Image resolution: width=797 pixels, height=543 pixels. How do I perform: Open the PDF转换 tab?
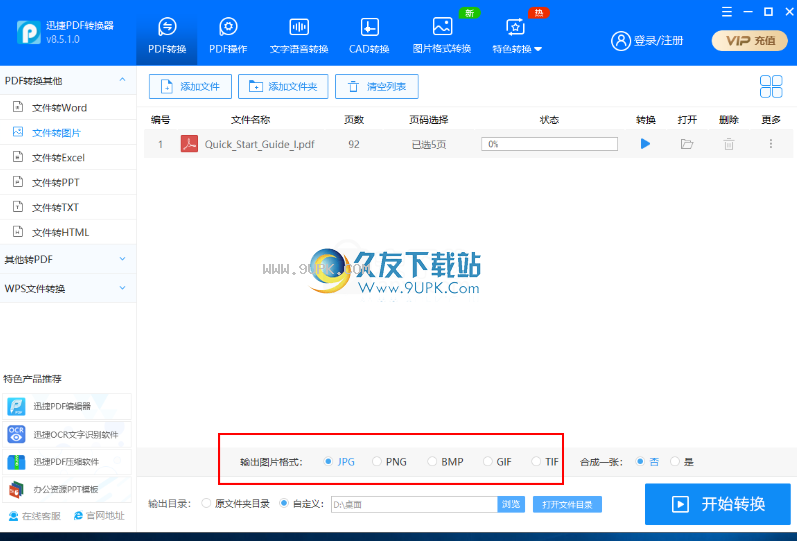[x=167, y=35]
